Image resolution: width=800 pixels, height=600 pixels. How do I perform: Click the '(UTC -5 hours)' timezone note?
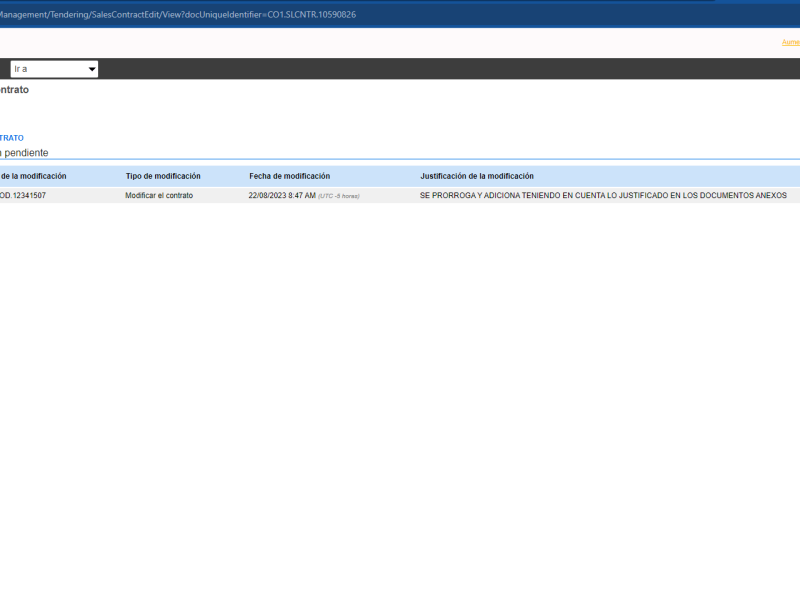click(x=339, y=196)
